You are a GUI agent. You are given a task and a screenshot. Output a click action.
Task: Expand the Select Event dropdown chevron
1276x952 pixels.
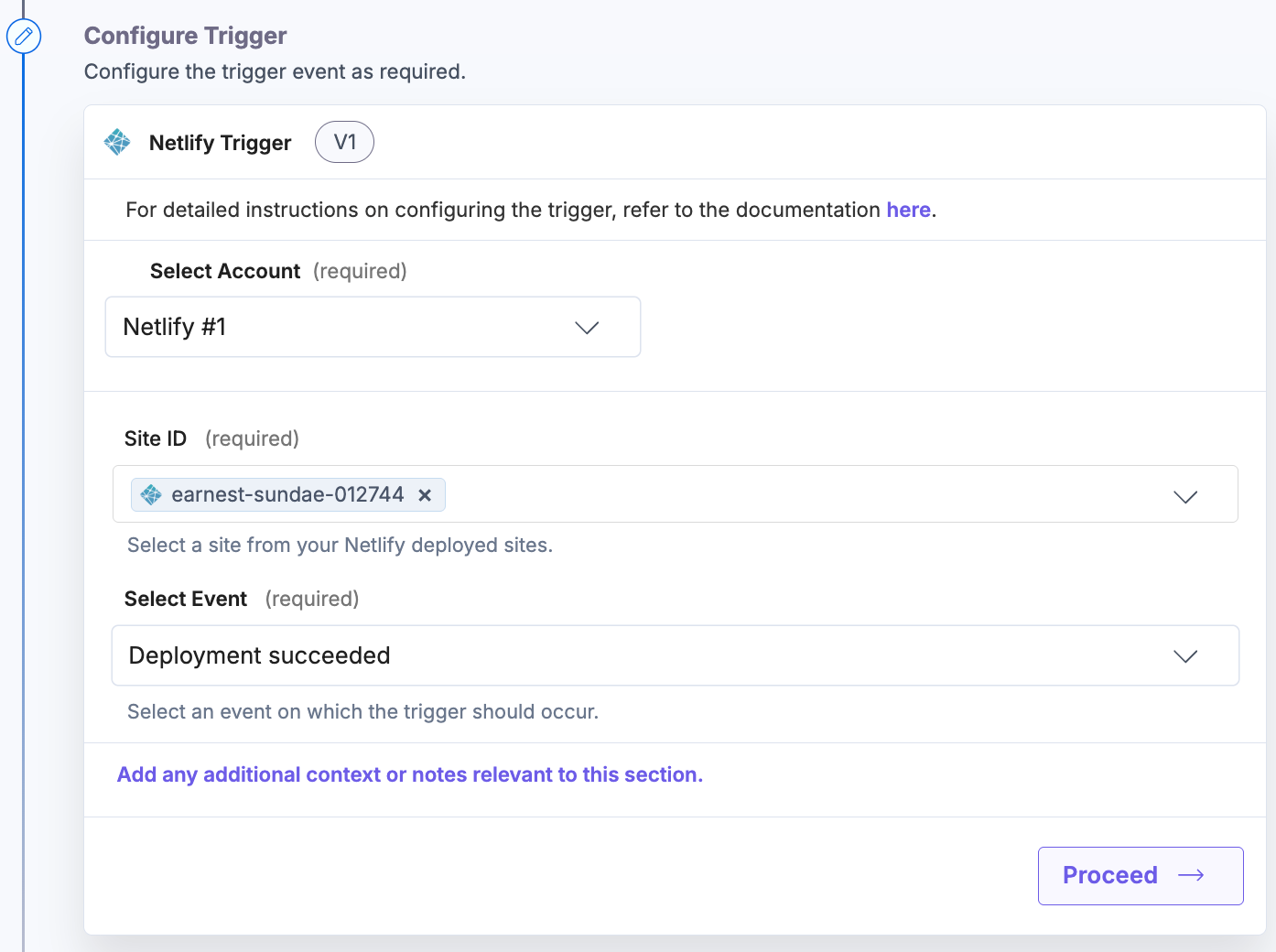coord(1185,656)
